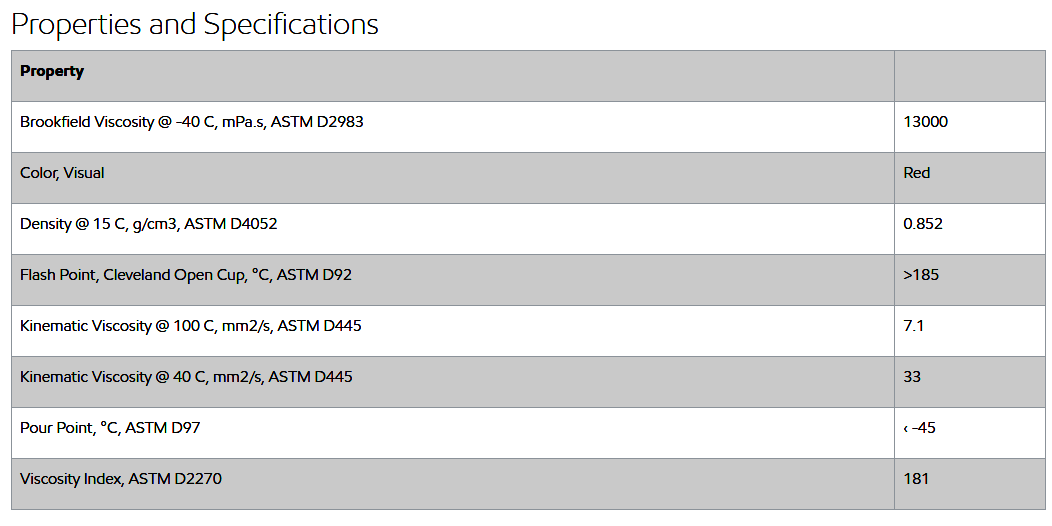Click the Specifications word in the heading
Viewport: 1052px width, 526px height.
(291, 25)
